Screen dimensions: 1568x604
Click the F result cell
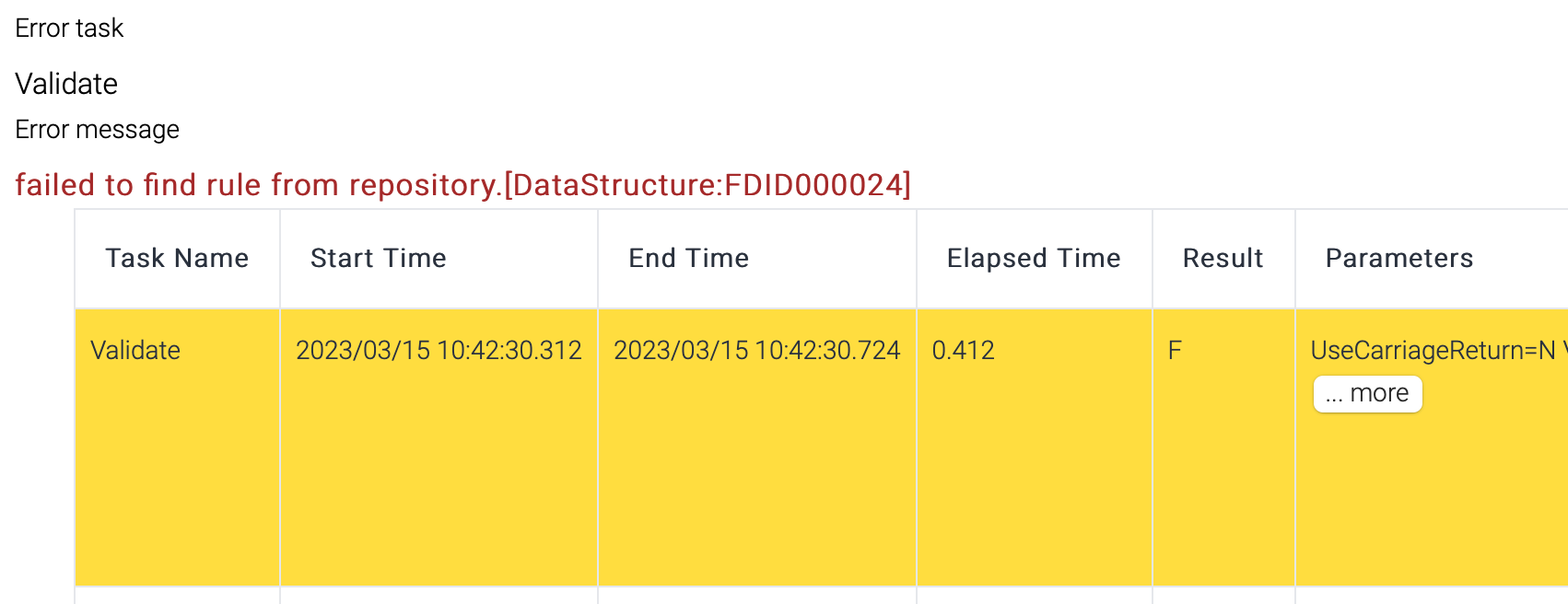(1175, 351)
